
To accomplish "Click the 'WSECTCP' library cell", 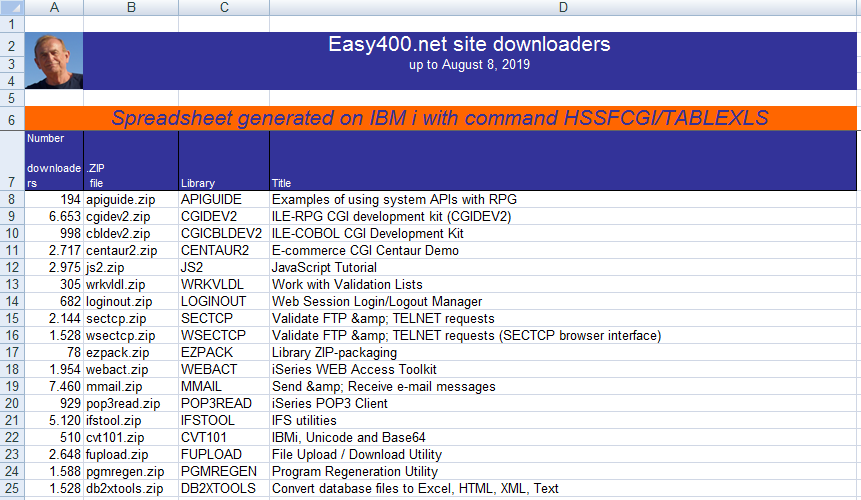I will pos(224,335).
